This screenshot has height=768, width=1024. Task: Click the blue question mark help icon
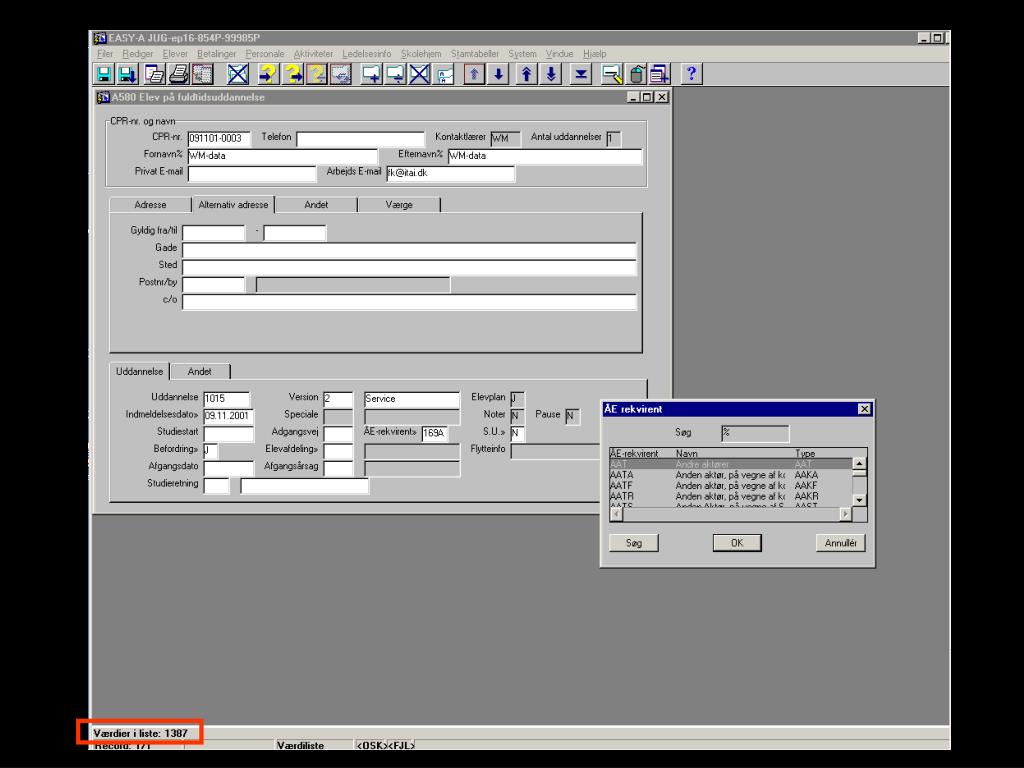[x=692, y=74]
